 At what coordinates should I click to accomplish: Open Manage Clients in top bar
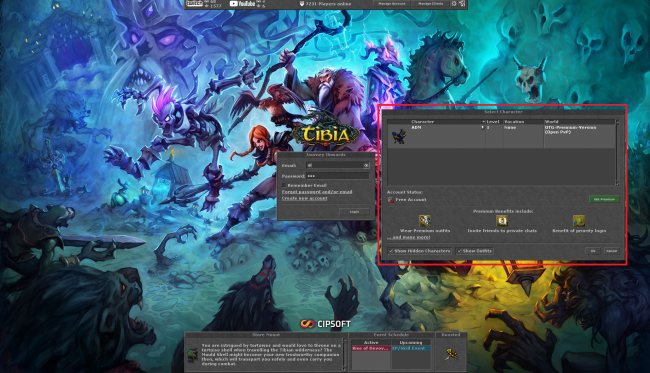(x=430, y=3)
